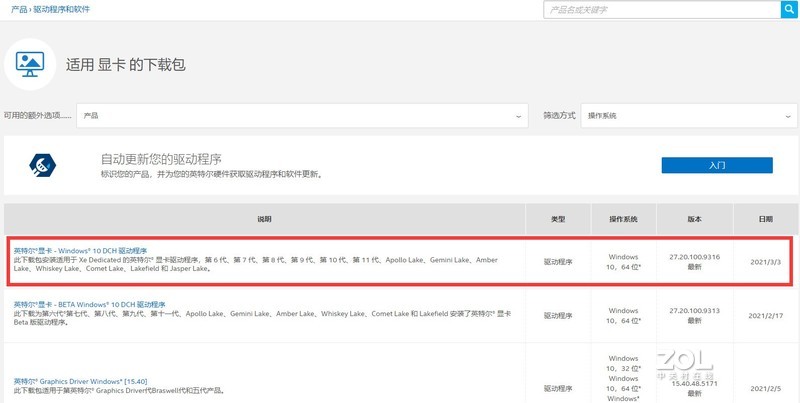The image size is (800, 403).
Task: Click the Braswell driver description text
Action: (x=119, y=391)
